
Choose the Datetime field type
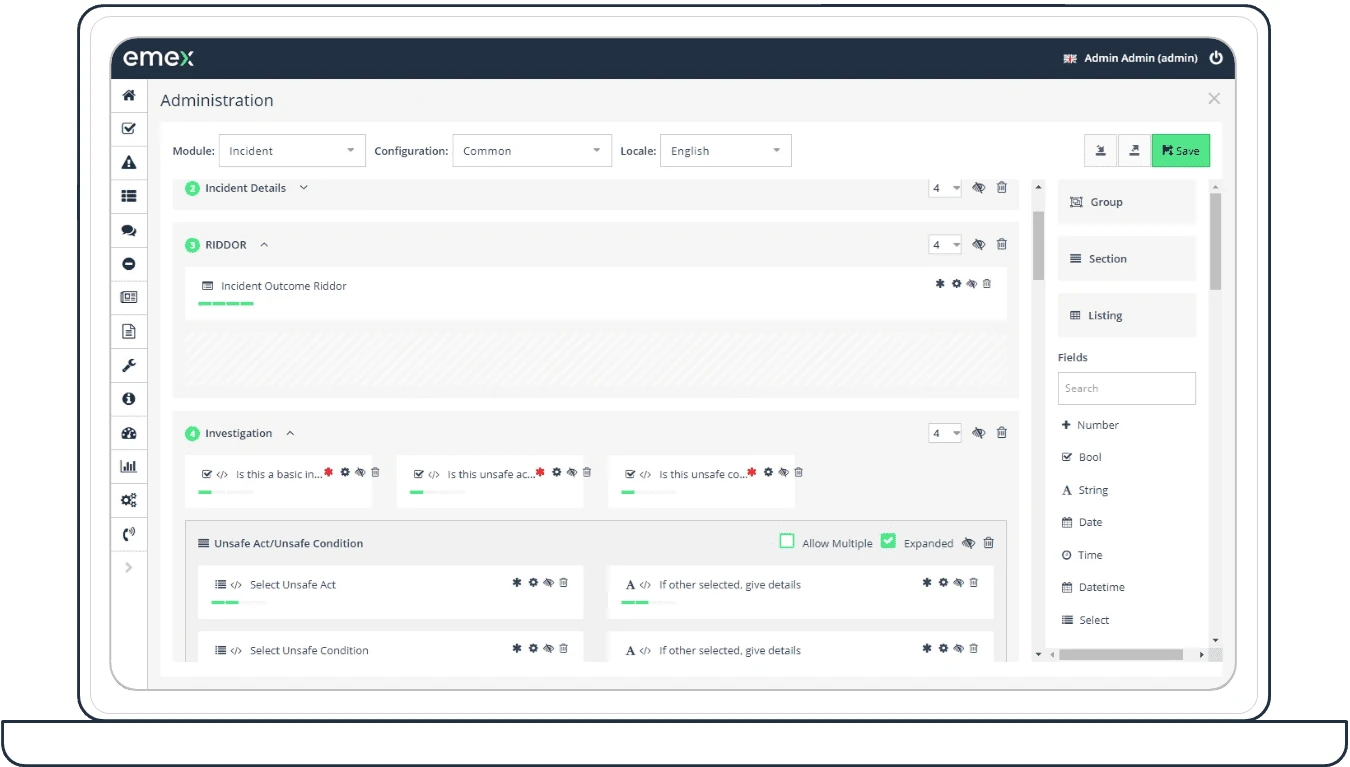pyautogui.click(x=1093, y=587)
